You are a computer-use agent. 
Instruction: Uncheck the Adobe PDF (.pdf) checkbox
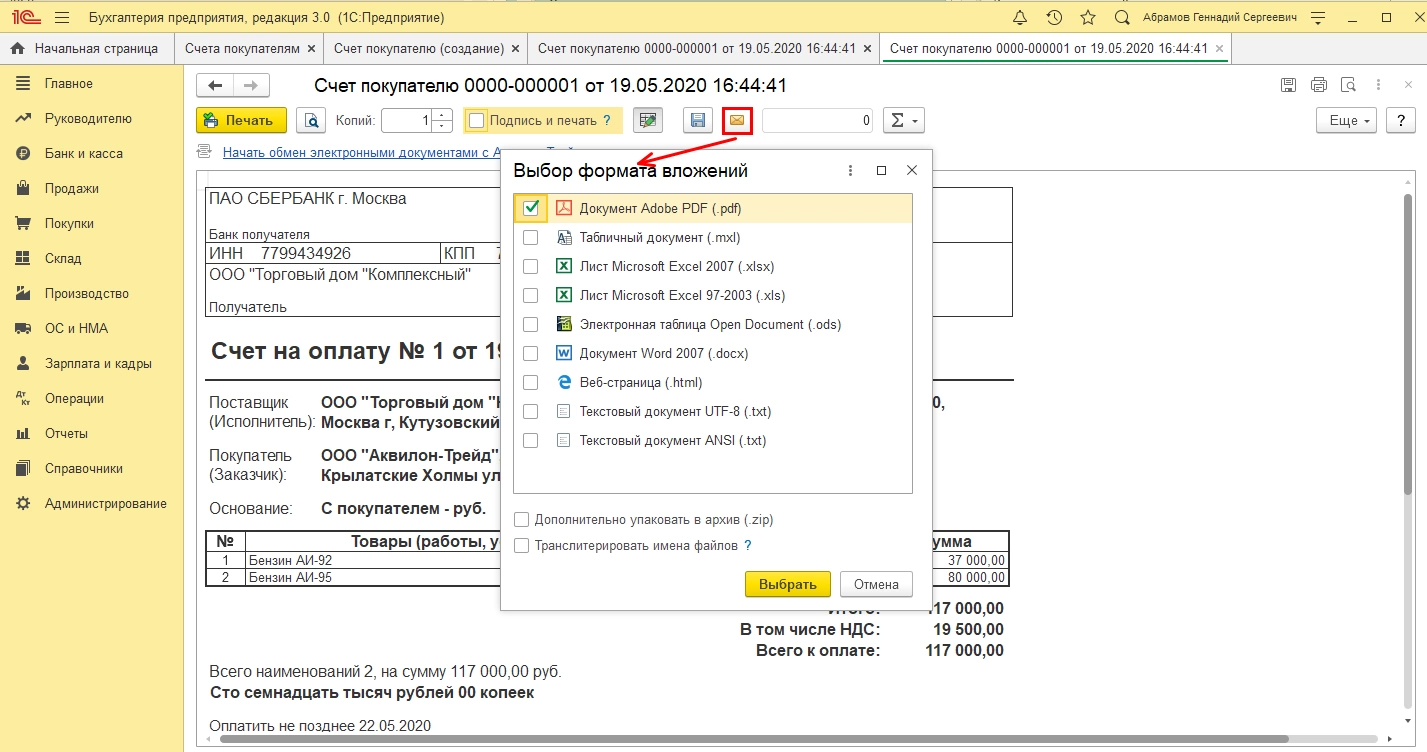[x=531, y=208]
